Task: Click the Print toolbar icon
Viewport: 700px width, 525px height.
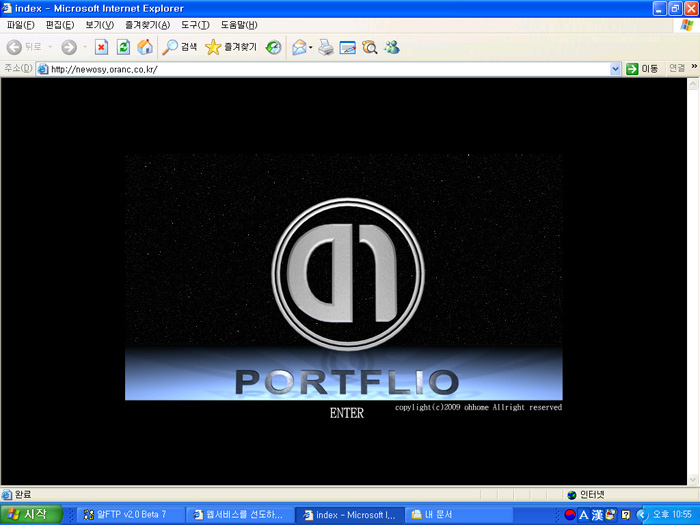Action: pyautogui.click(x=326, y=47)
